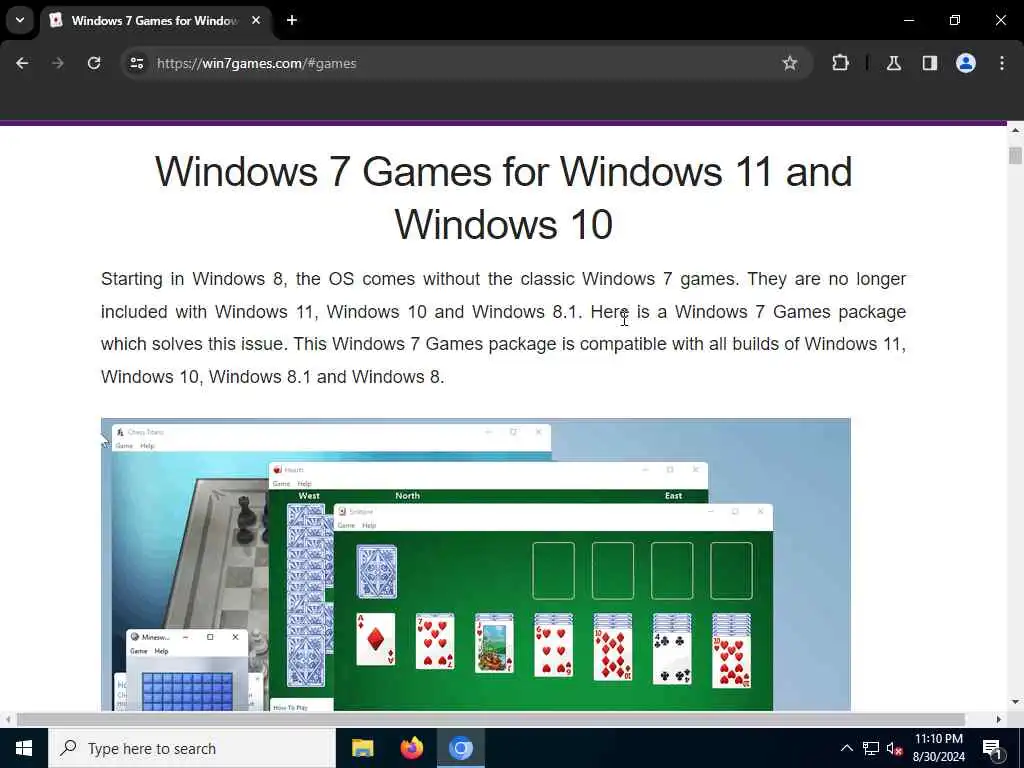Click the vertical scrollbar up arrow
Image resolution: width=1024 pixels, height=768 pixels.
click(1015, 131)
